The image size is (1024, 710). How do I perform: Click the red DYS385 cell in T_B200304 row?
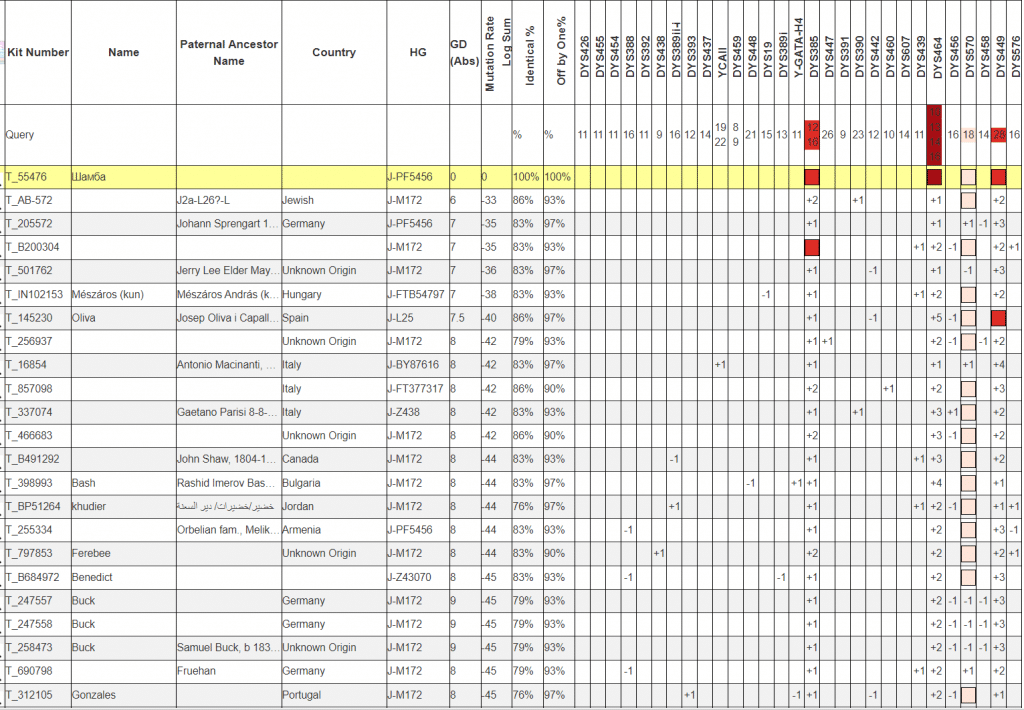pyautogui.click(x=812, y=247)
